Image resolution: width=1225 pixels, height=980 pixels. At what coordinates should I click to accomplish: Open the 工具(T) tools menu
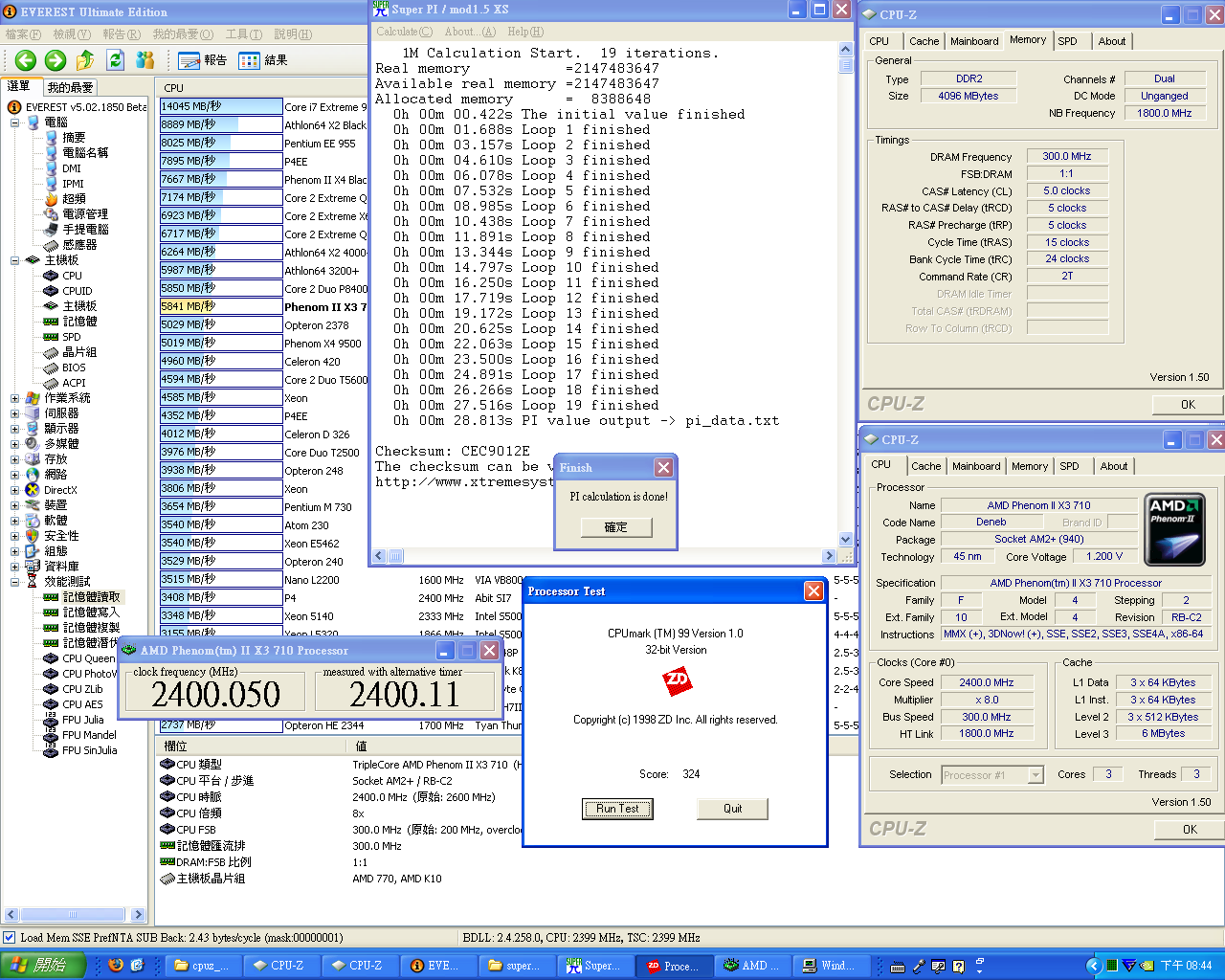243,34
